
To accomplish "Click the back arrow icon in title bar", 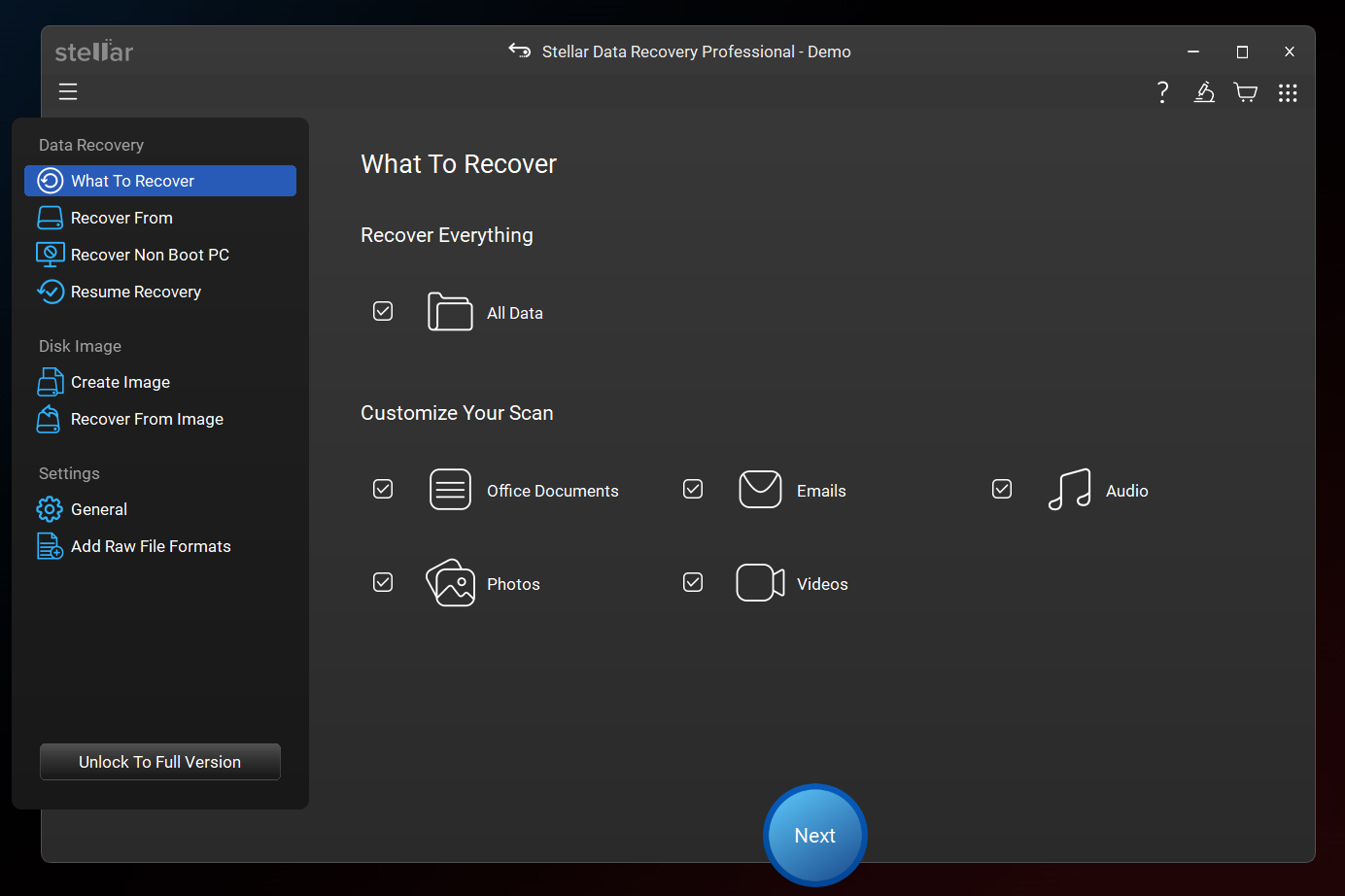I will point(520,51).
